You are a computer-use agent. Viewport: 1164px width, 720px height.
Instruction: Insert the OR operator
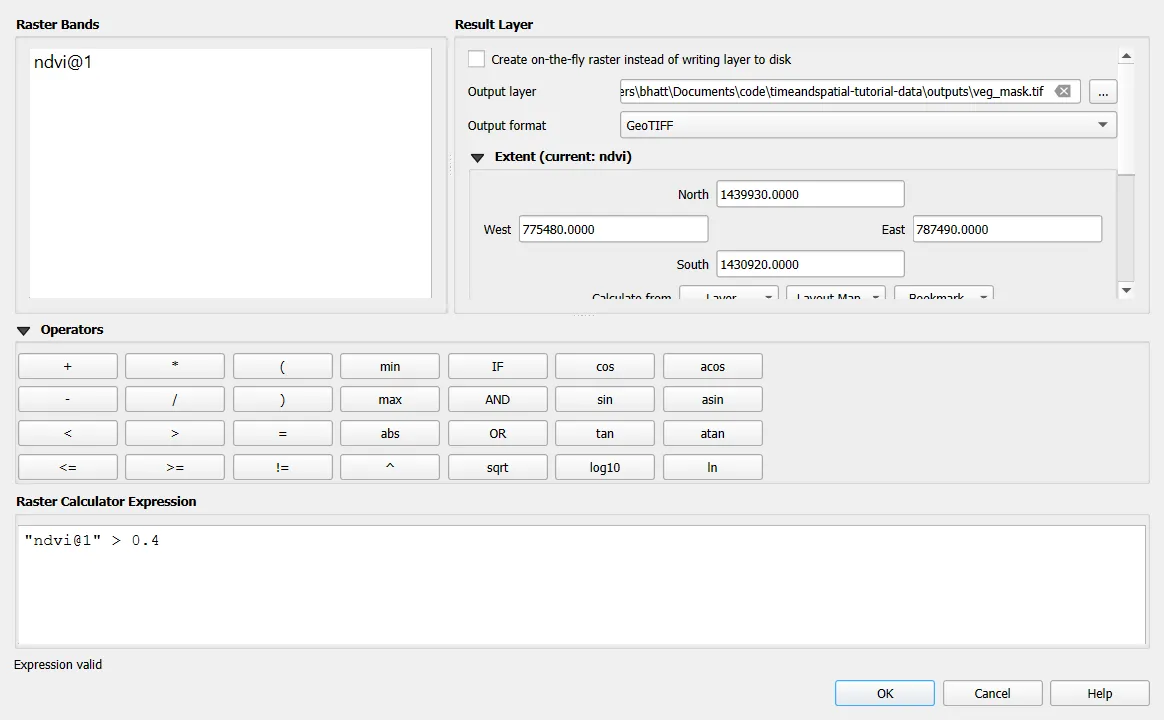(x=497, y=433)
